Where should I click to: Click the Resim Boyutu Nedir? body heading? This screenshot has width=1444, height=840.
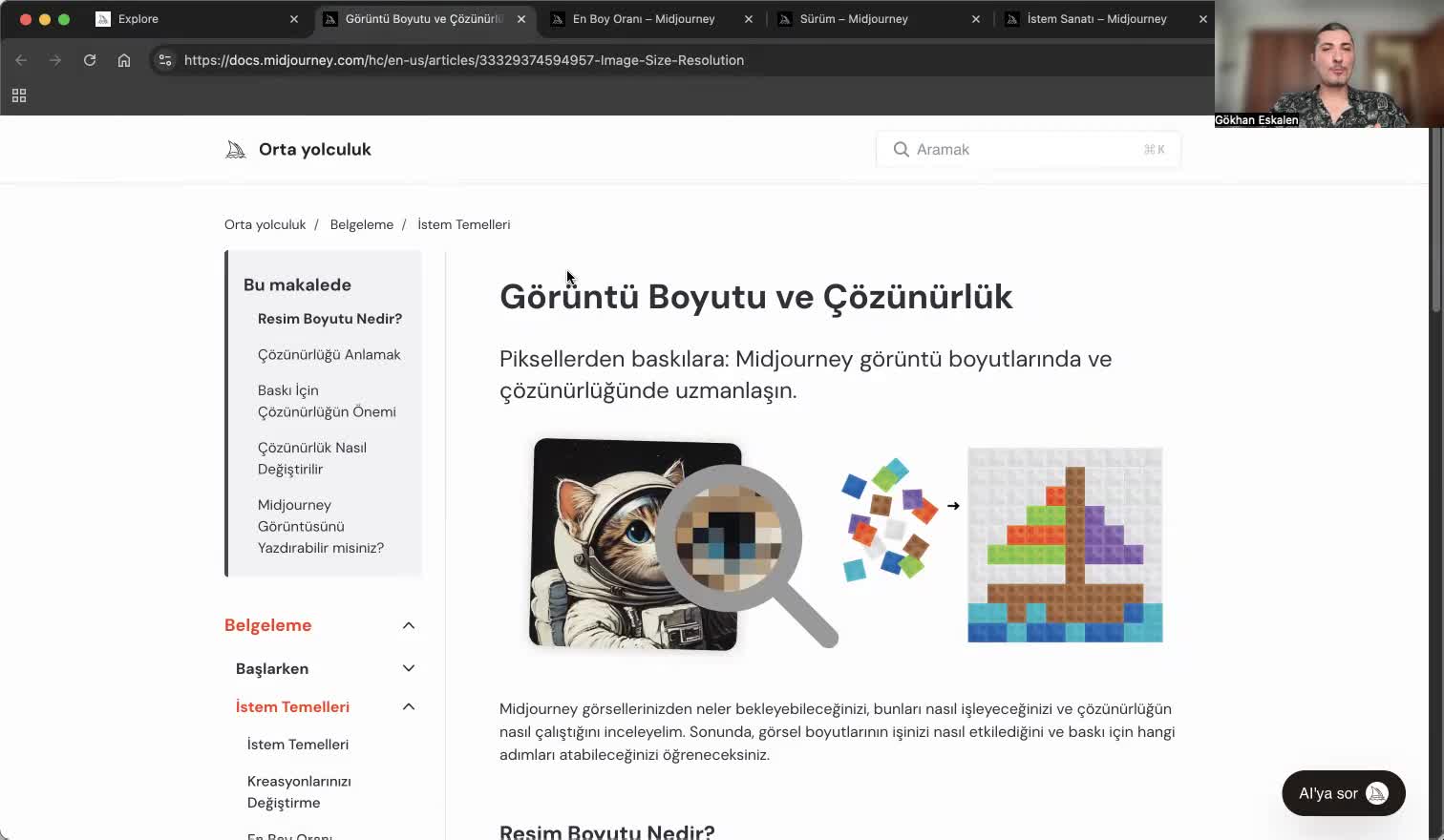pyautogui.click(x=607, y=830)
